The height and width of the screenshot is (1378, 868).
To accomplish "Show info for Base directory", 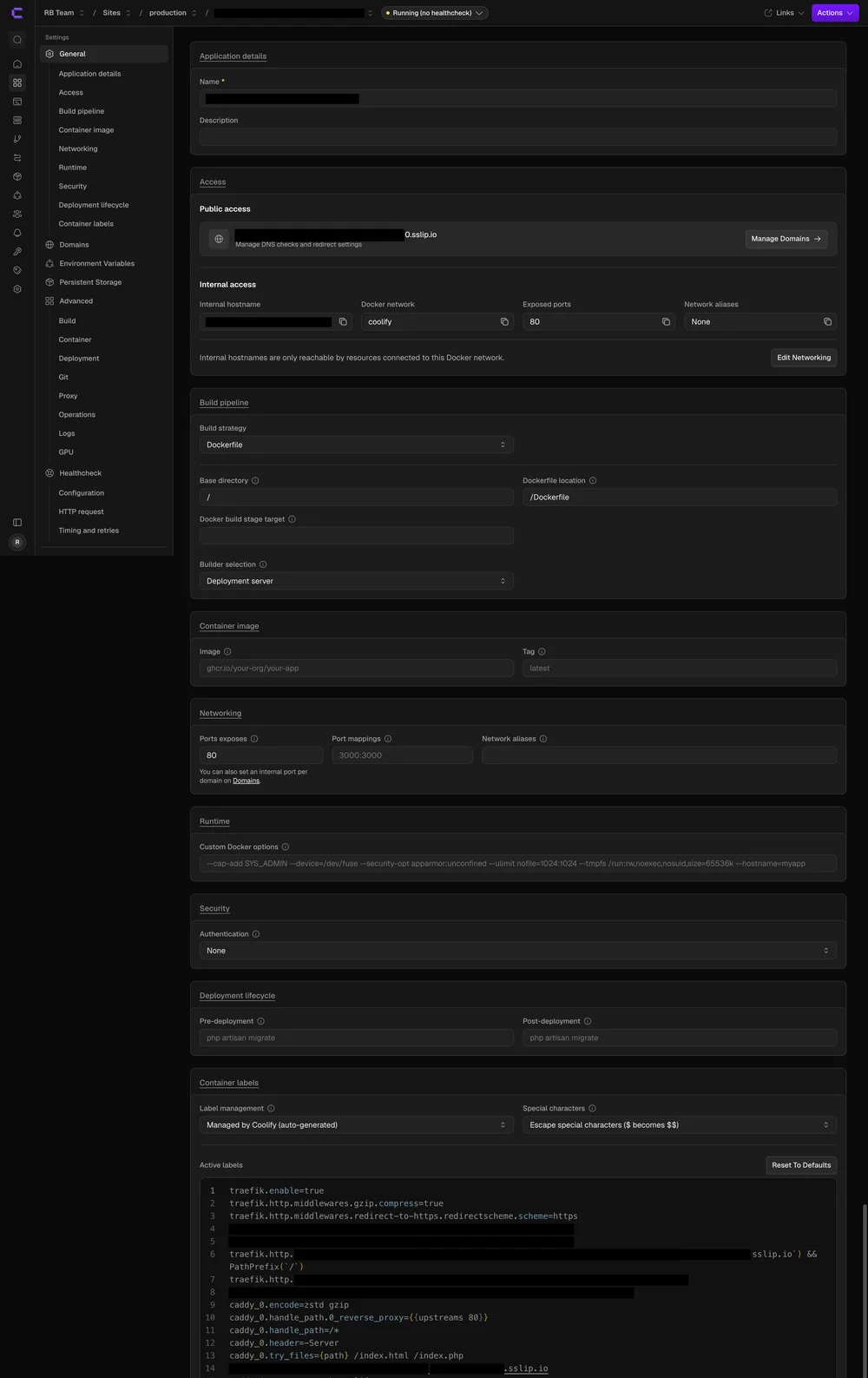I will (x=255, y=481).
